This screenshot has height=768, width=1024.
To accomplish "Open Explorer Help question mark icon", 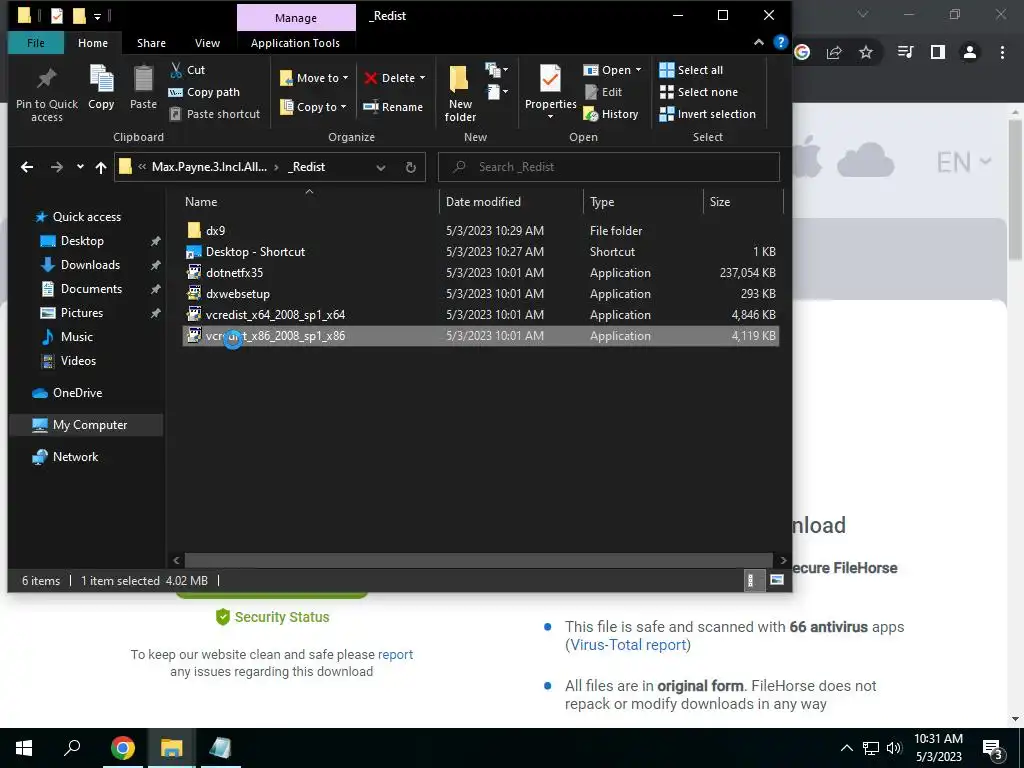I will pyautogui.click(x=780, y=42).
